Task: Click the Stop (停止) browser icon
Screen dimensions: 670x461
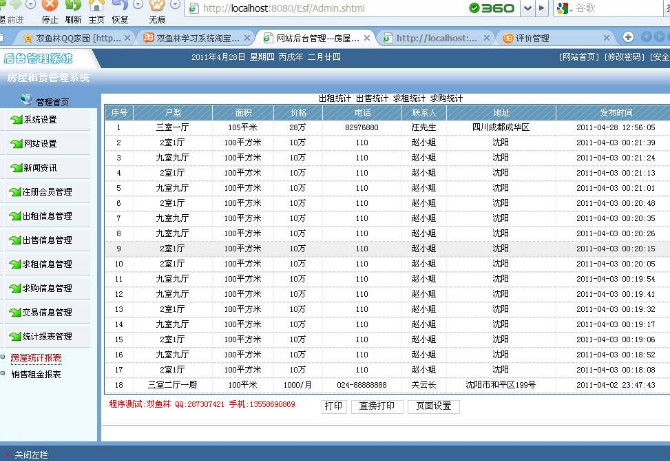Action: pos(50,6)
